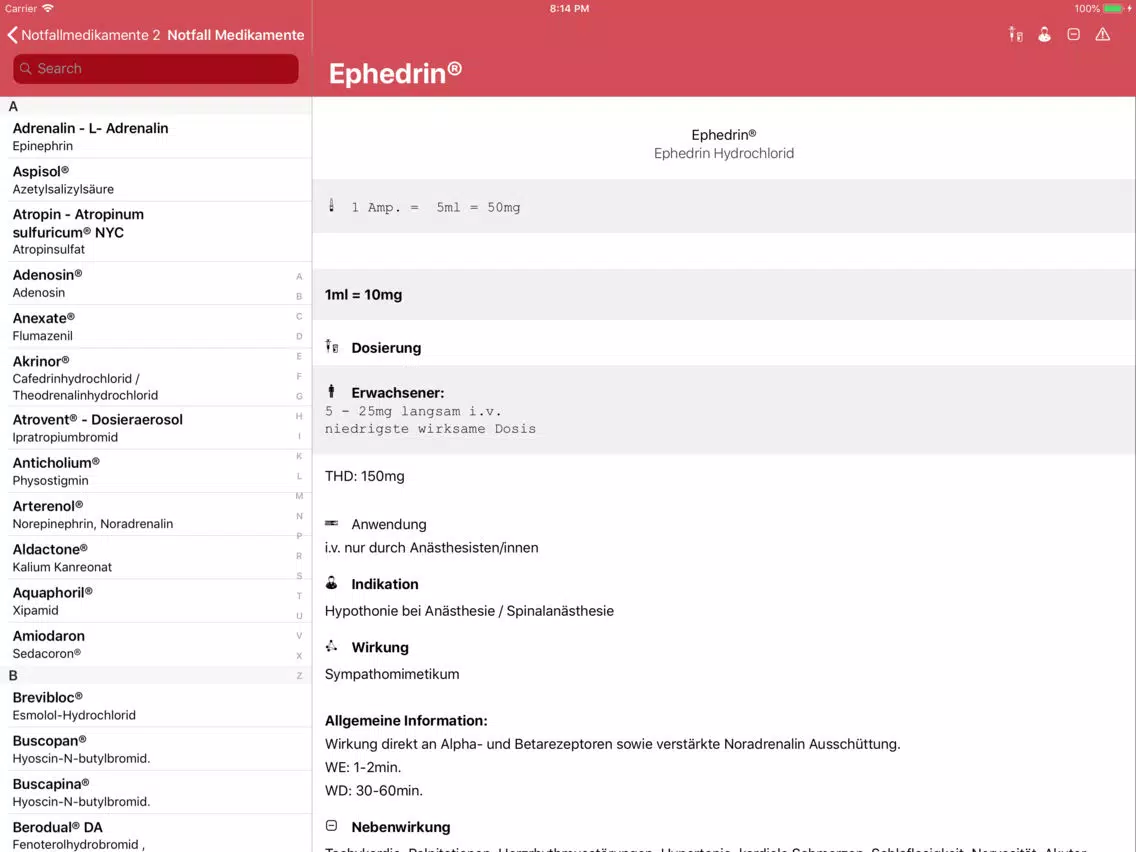Image resolution: width=1136 pixels, height=852 pixels.
Task: Click the battery indicator in status bar
Action: pos(1113,9)
